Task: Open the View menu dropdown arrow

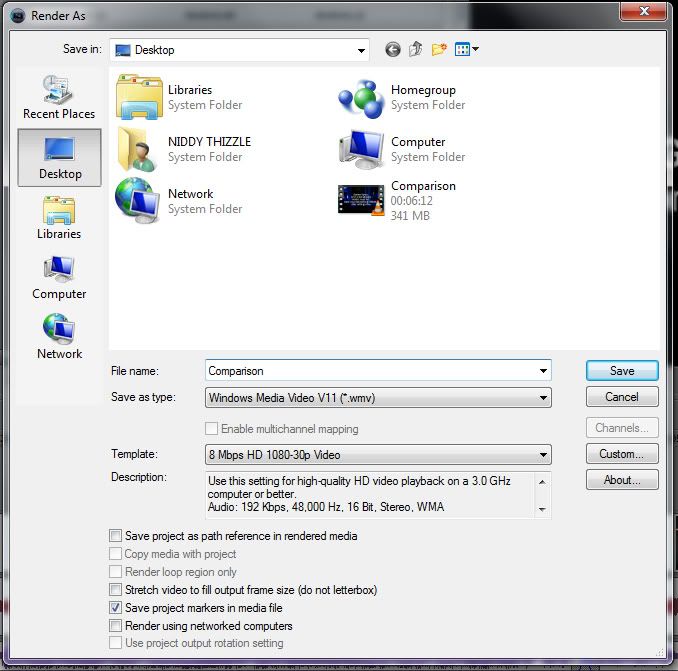Action: tap(476, 49)
